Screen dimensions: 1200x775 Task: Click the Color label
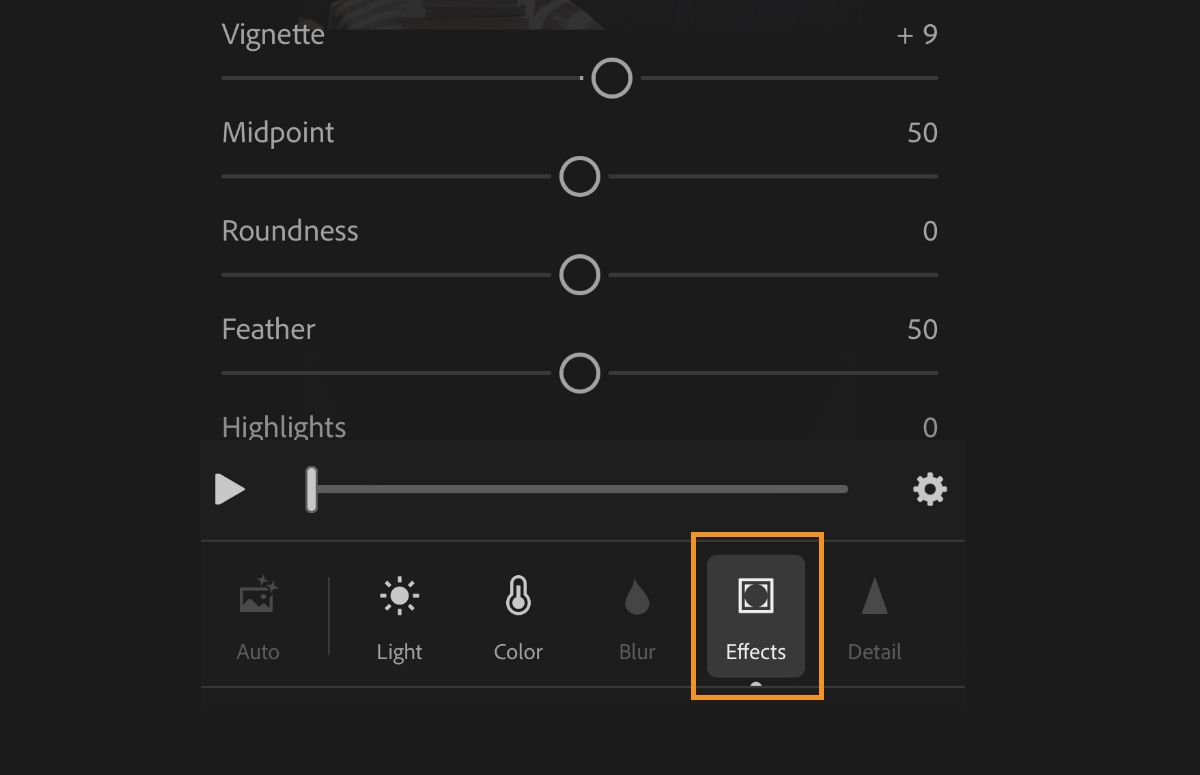pos(518,651)
